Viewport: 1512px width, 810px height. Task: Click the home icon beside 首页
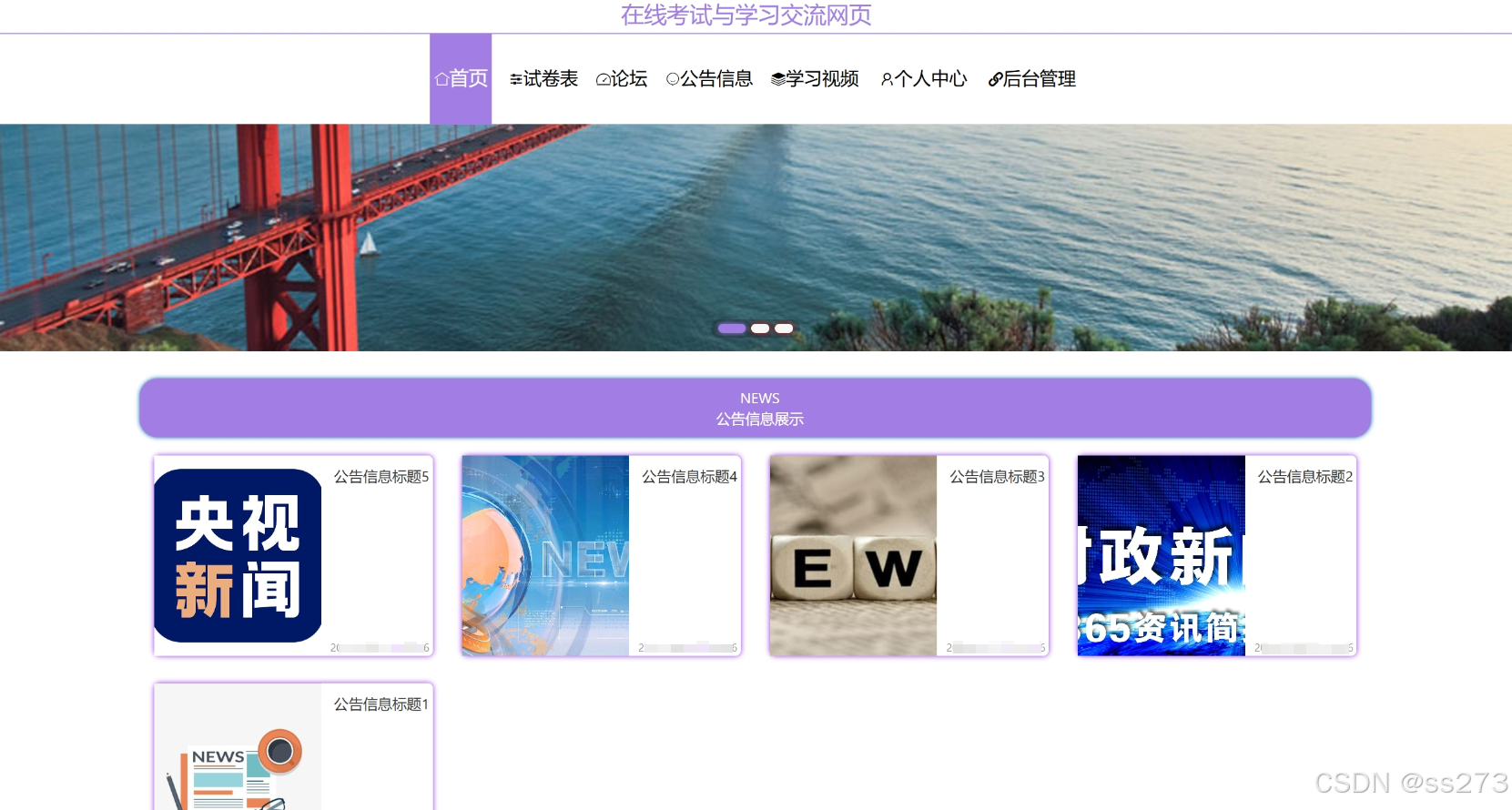pos(441,79)
